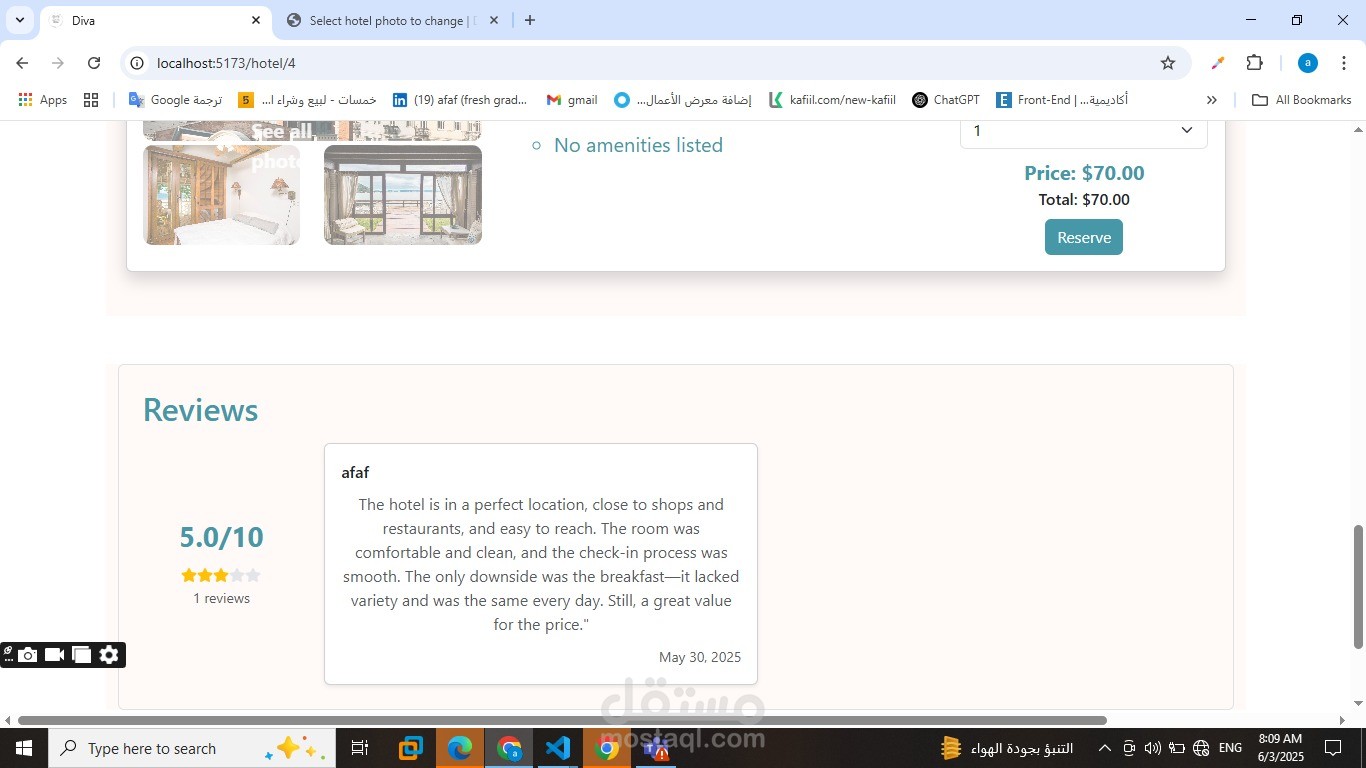Click the battery tray icon
Screen dimensions: 1366x768
[x=1177, y=748]
